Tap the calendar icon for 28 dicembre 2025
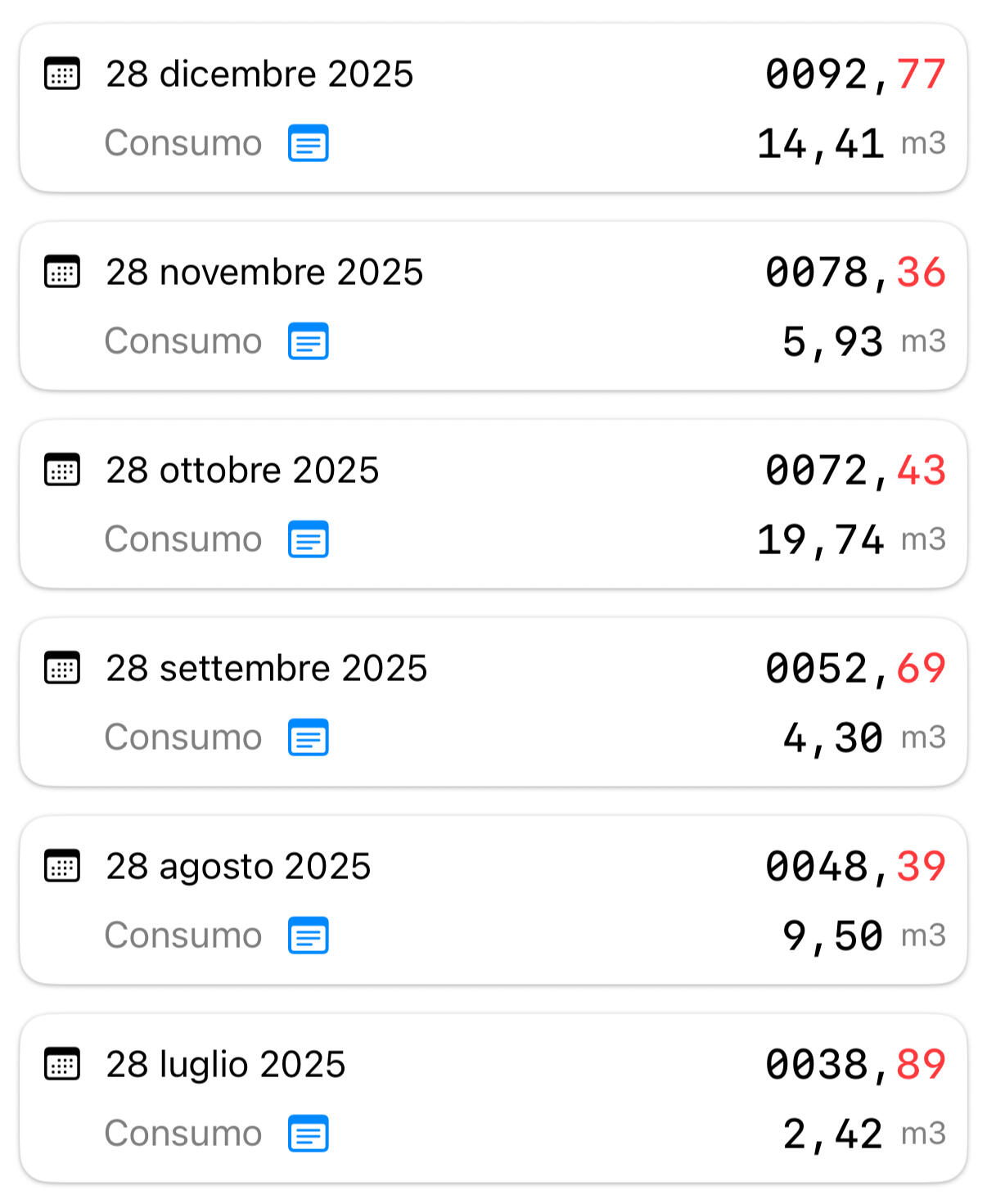This screenshot has height=1204, width=987. (x=61, y=74)
